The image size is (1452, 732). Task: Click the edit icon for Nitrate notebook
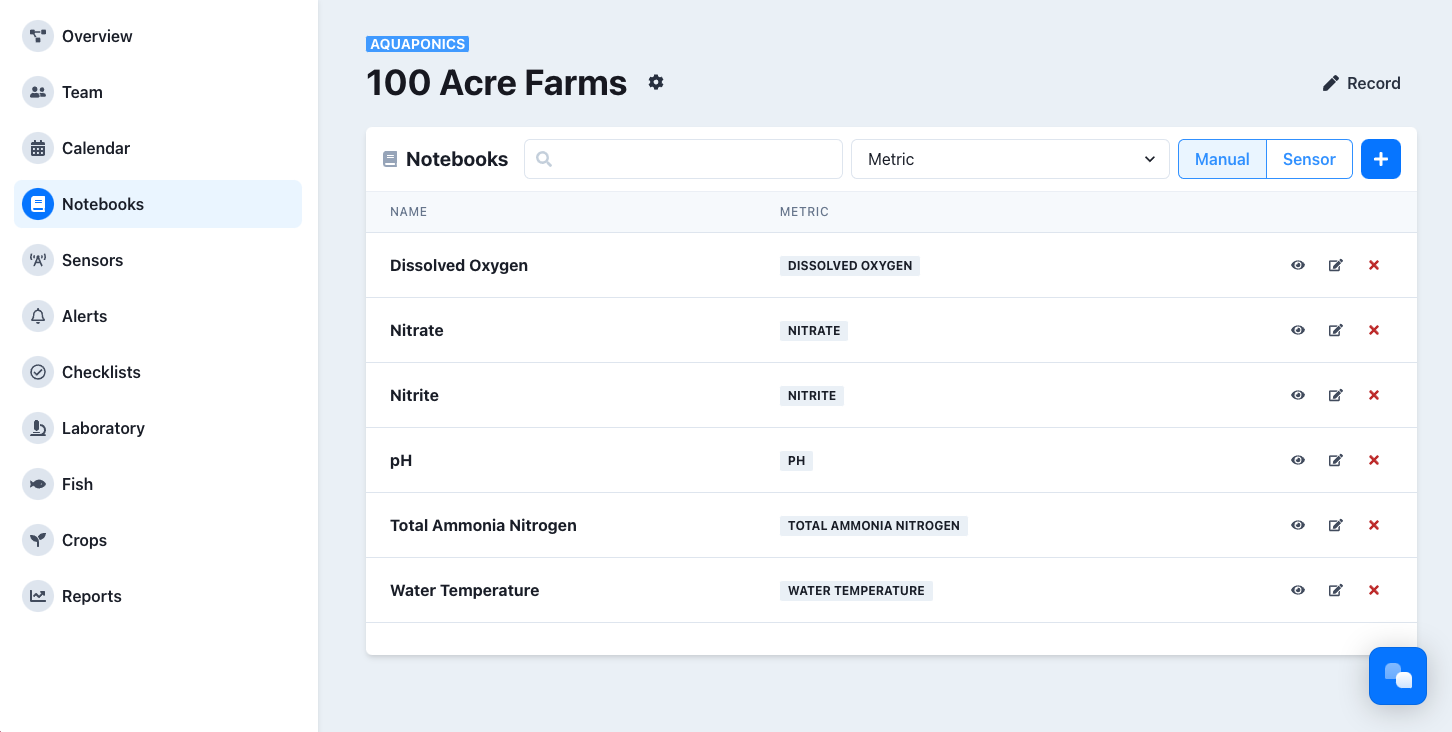1335,330
